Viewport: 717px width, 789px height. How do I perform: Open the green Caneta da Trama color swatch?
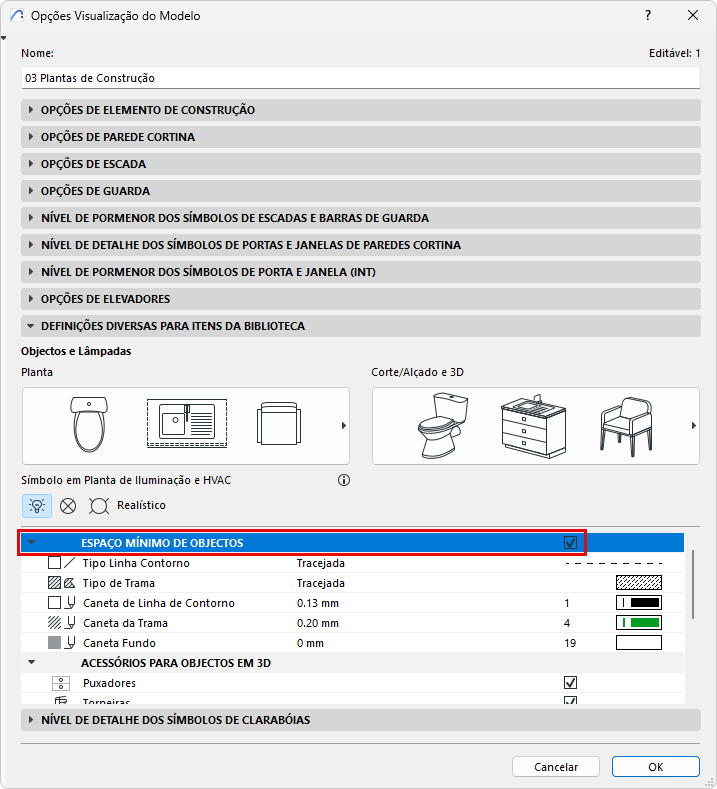pyautogui.click(x=639, y=623)
